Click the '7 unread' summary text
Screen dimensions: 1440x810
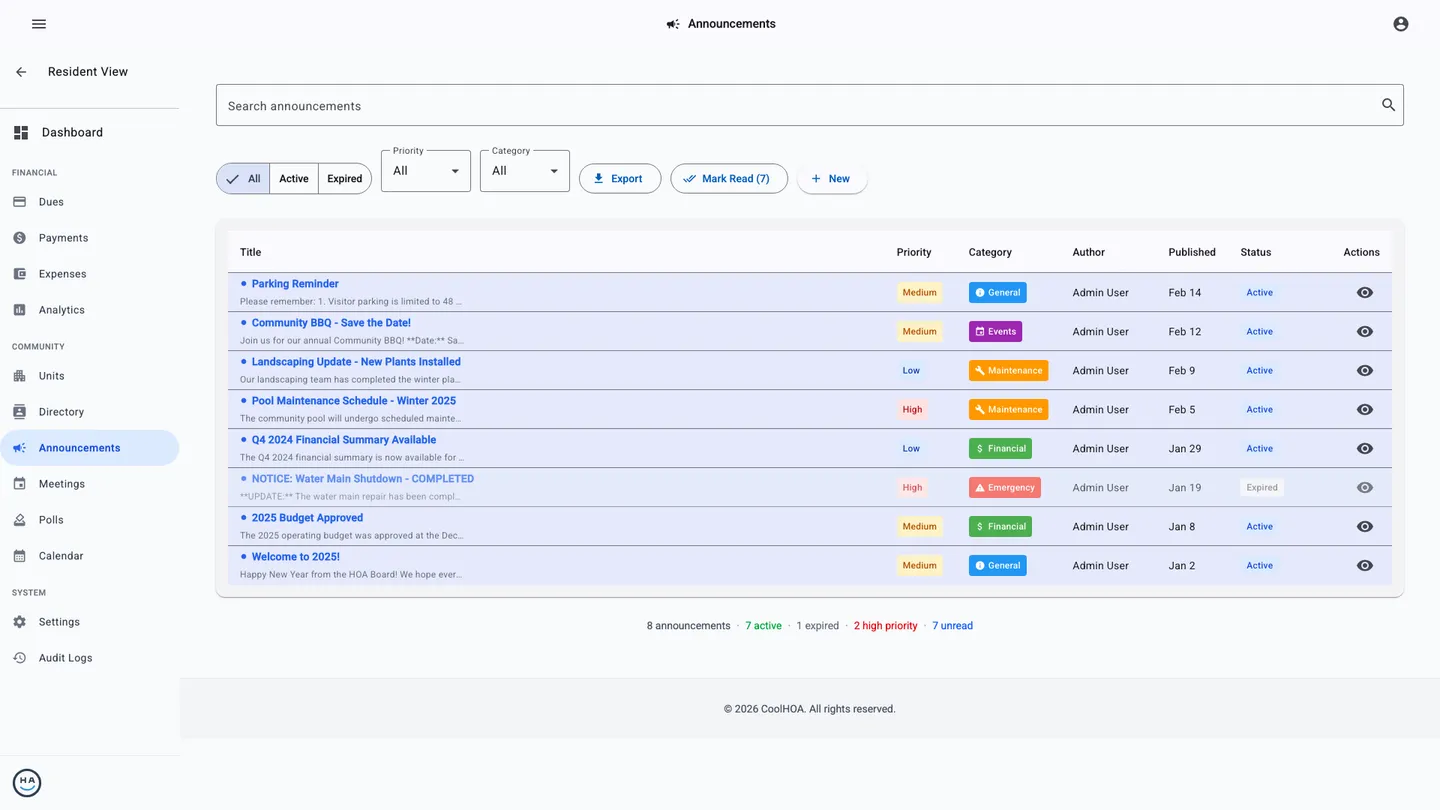(x=952, y=626)
